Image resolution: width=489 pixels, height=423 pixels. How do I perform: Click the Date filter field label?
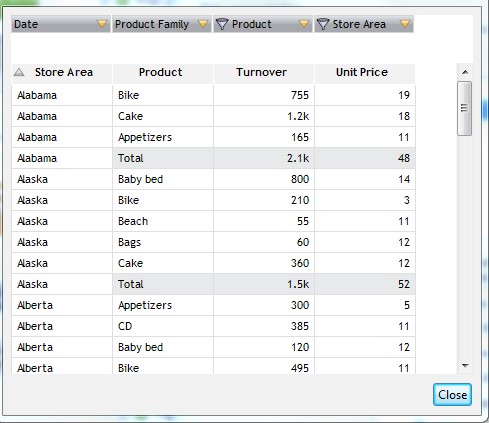(x=26, y=24)
